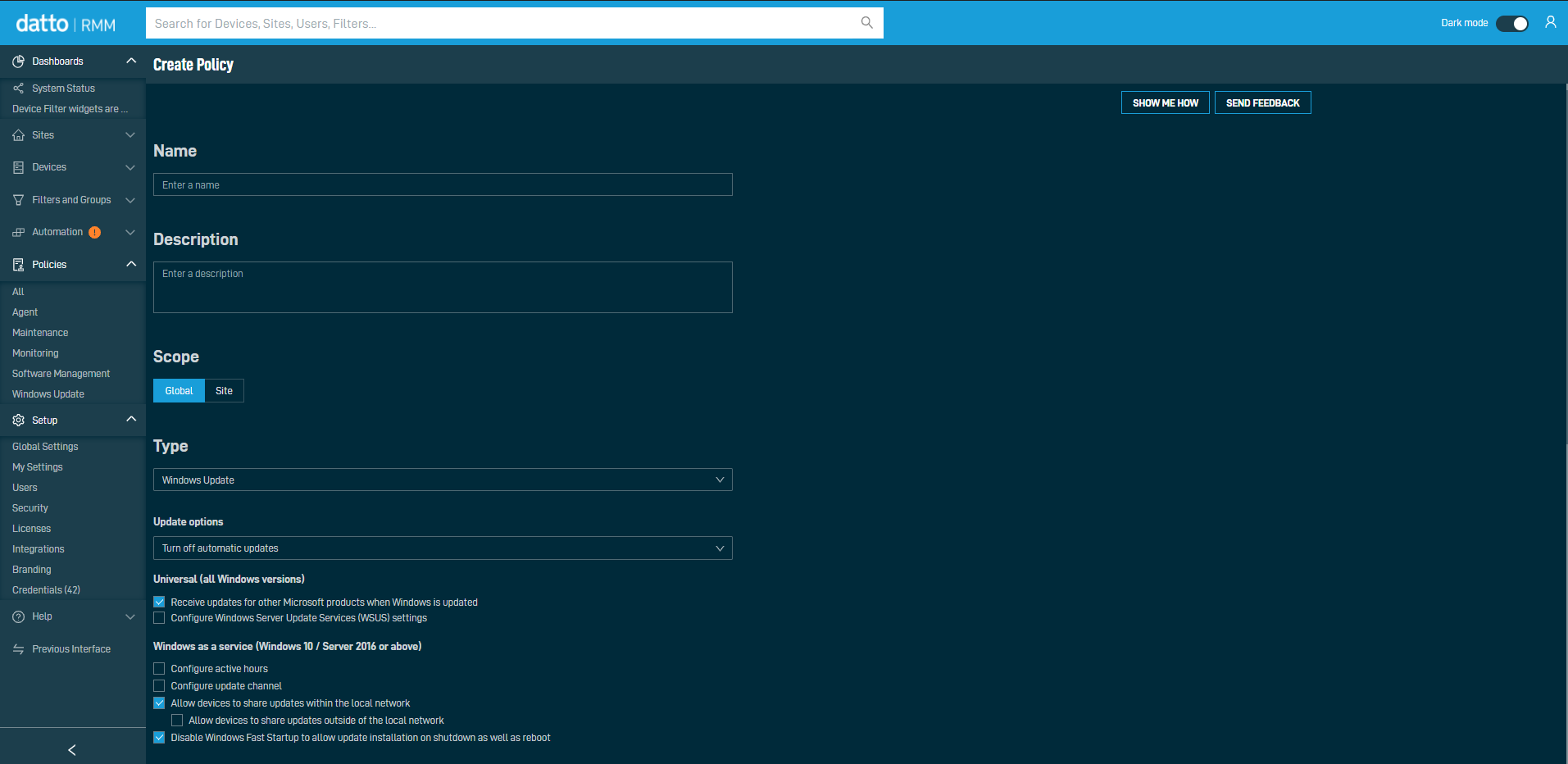Go to Security under Setup
Viewport: 1568px width, 764px height.
point(30,508)
